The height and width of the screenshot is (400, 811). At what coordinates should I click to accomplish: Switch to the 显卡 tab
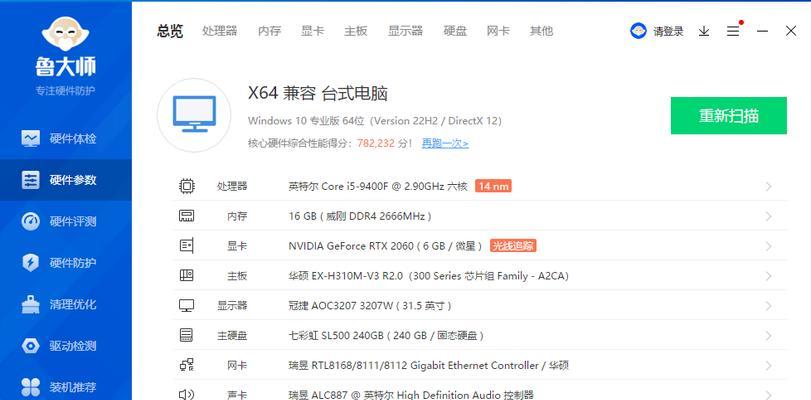click(x=312, y=31)
